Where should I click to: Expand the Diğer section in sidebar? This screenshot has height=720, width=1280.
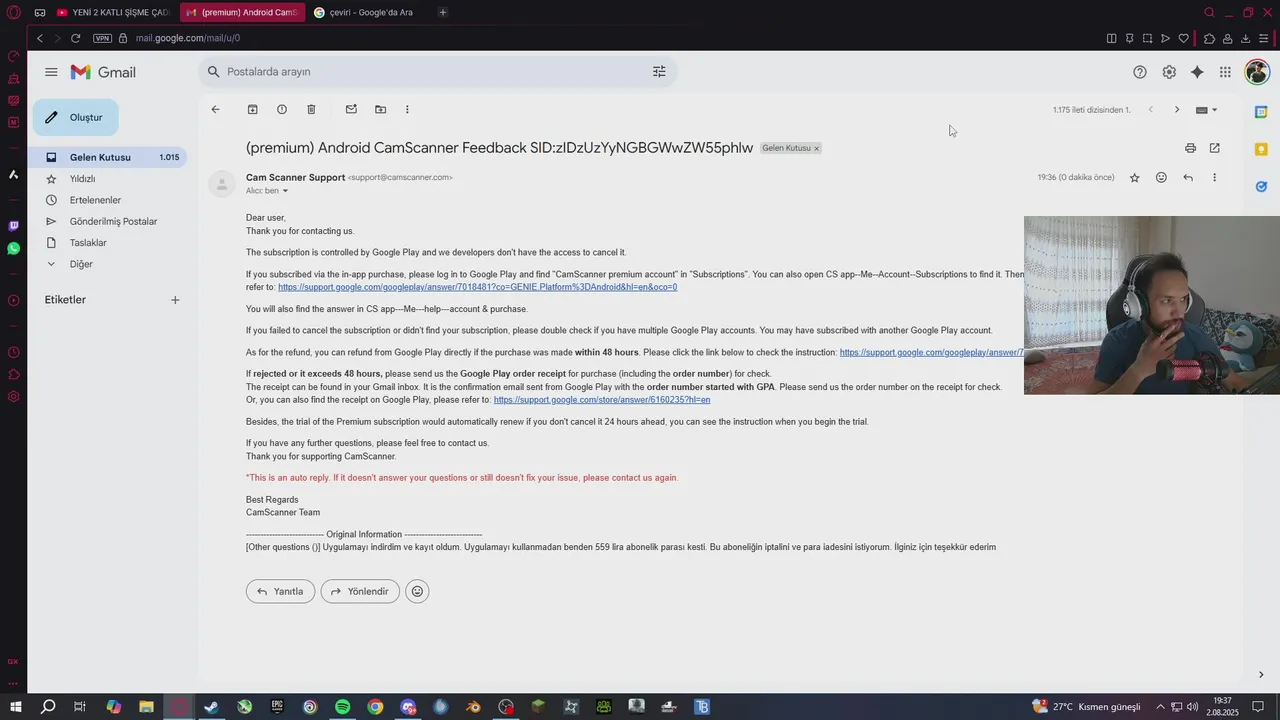pyautogui.click(x=51, y=264)
